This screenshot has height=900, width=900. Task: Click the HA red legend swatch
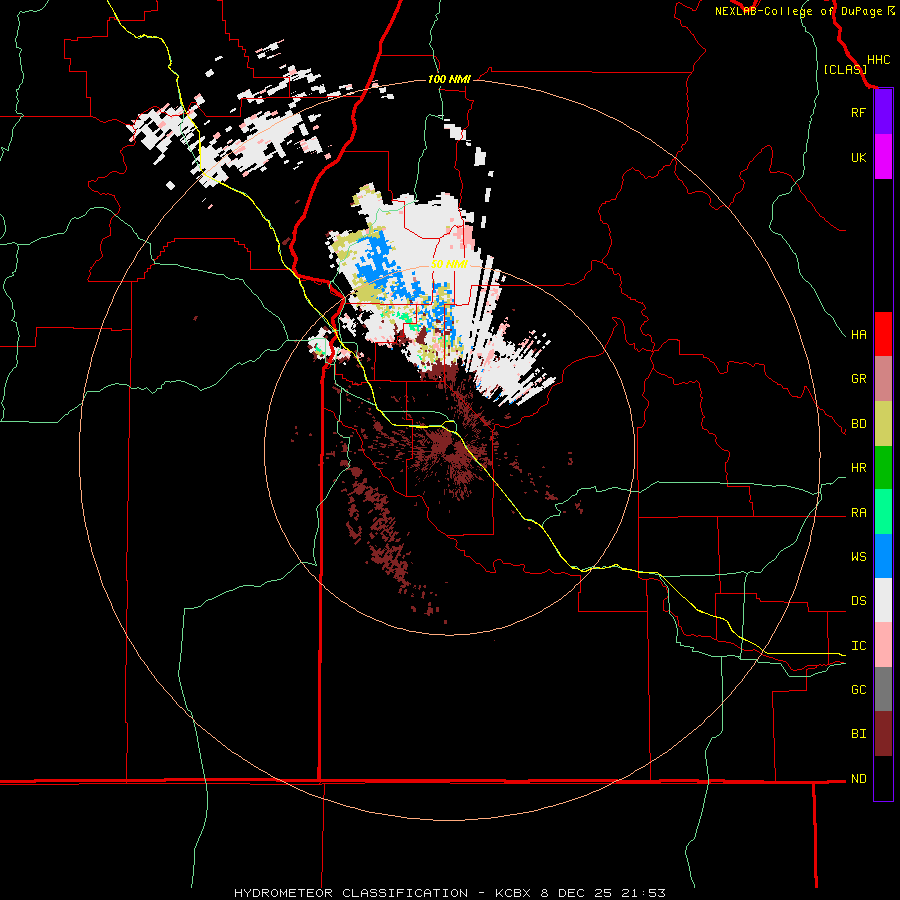(883, 334)
